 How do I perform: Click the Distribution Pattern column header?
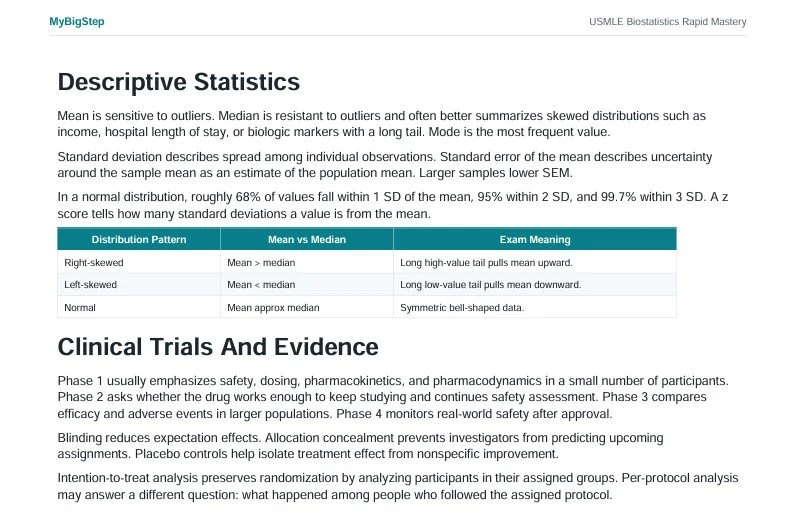pos(139,240)
